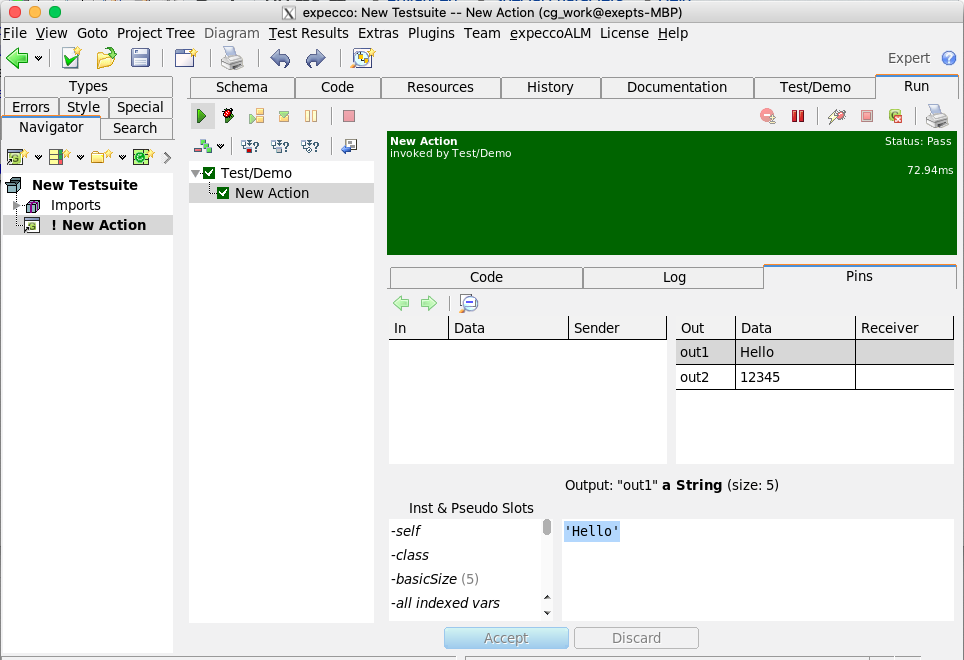The width and height of the screenshot is (964, 660).
Task: Click the printer icon in Run toolbar
Action: 937,117
